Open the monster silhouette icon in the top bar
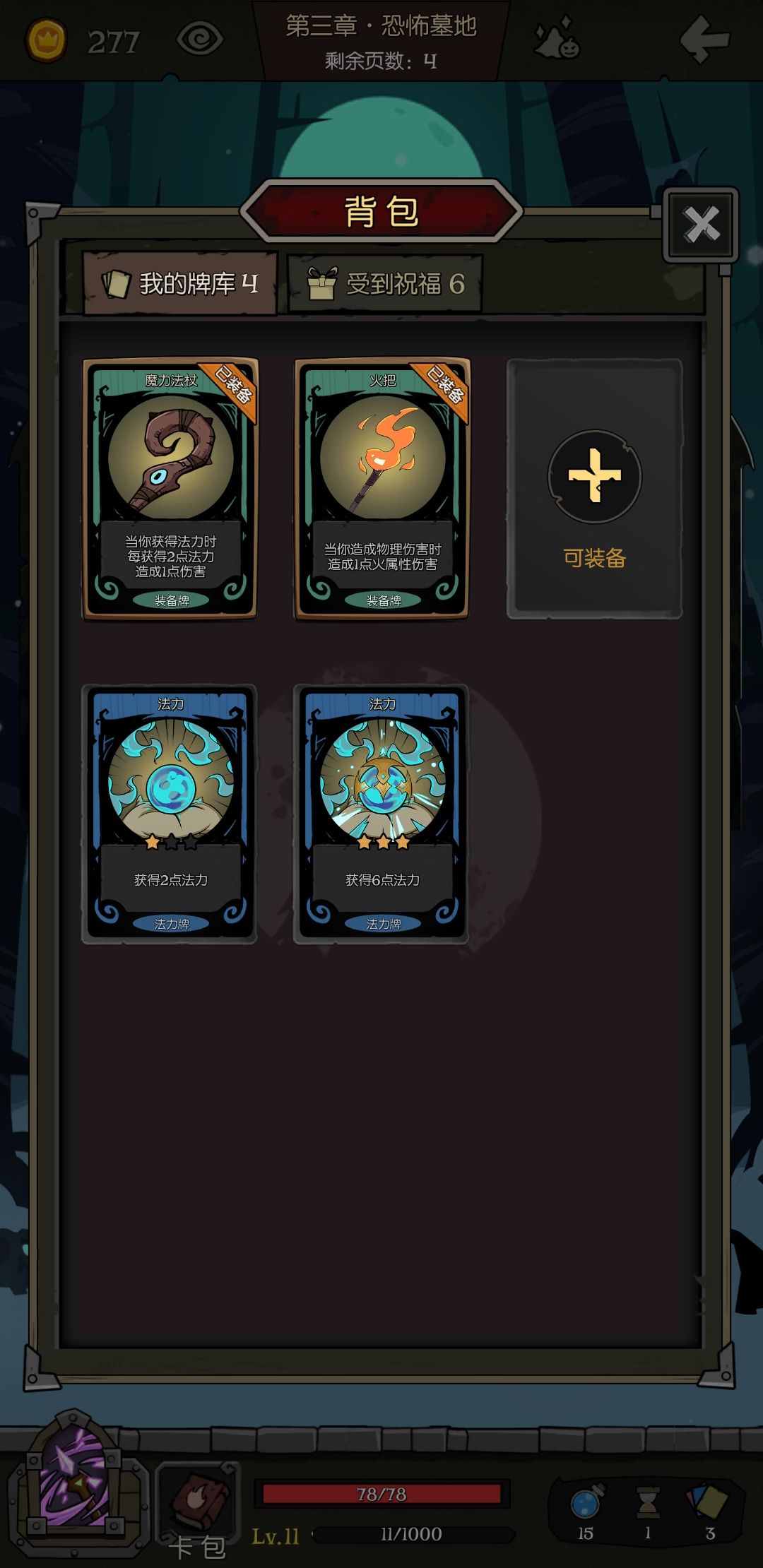The height and width of the screenshot is (1568, 763). (x=557, y=40)
